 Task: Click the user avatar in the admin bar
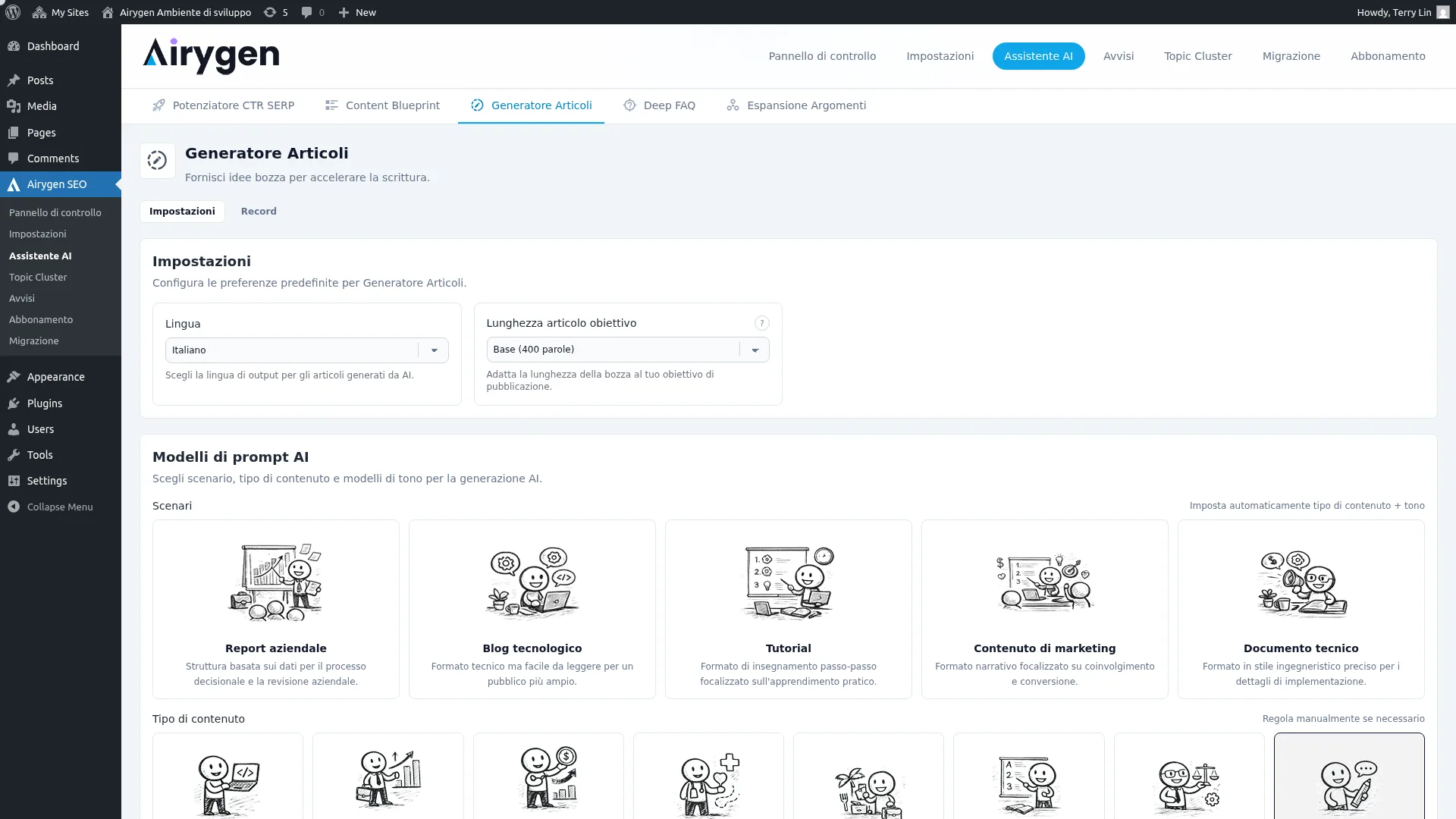(x=1442, y=12)
